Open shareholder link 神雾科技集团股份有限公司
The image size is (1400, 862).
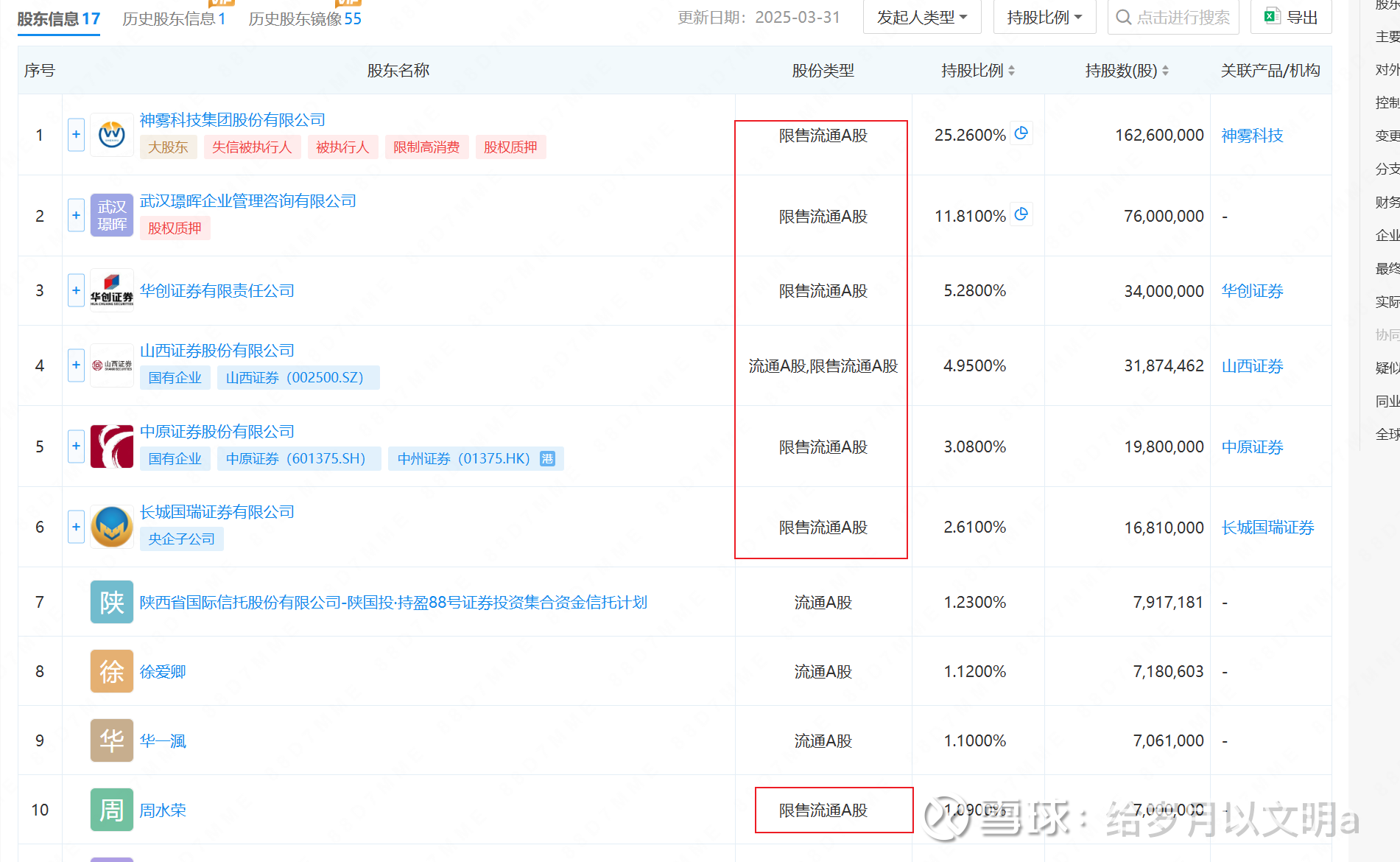click(233, 120)
